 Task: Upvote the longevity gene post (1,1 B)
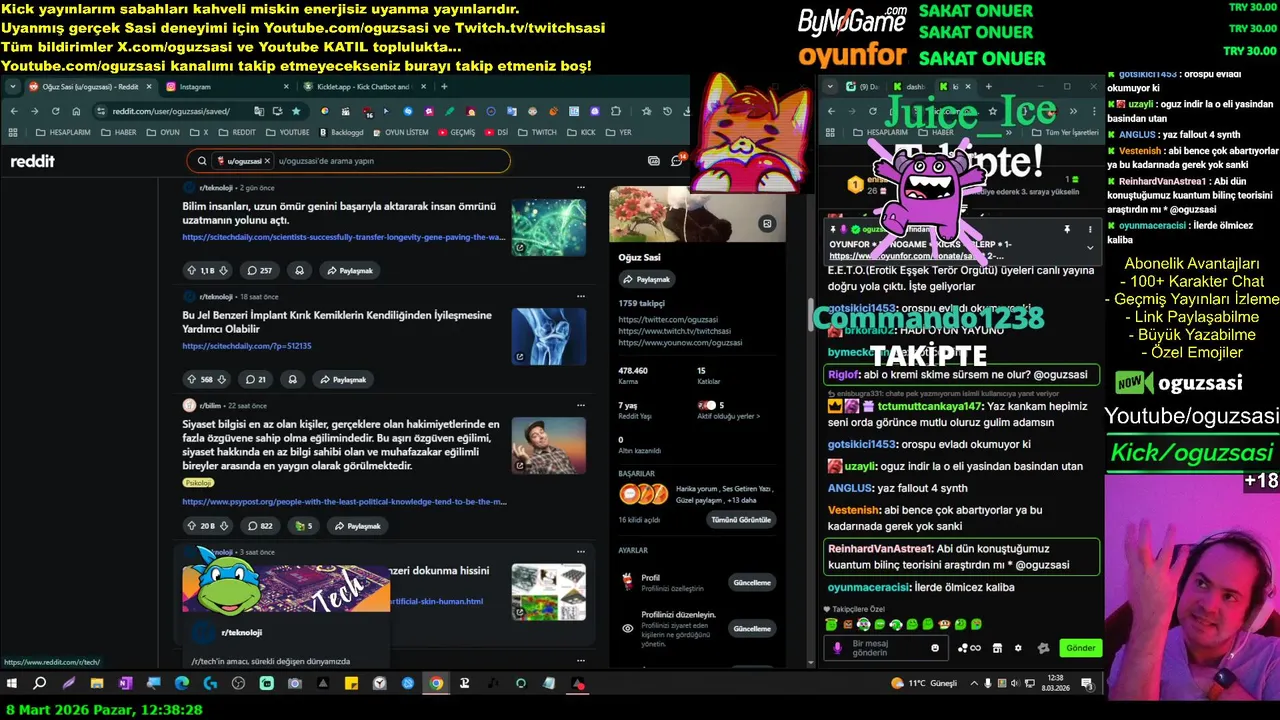(x=191, y=270)
